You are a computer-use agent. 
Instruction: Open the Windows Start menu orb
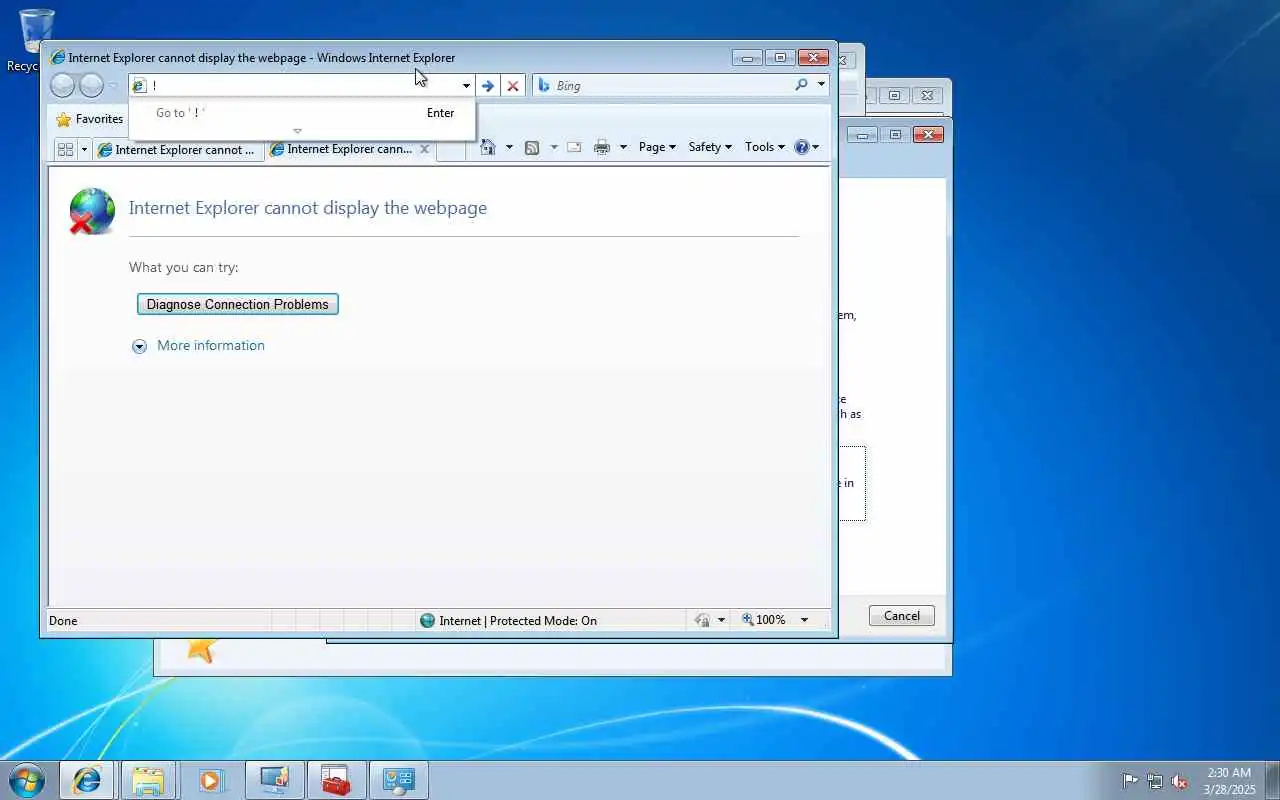coord(27,780)
